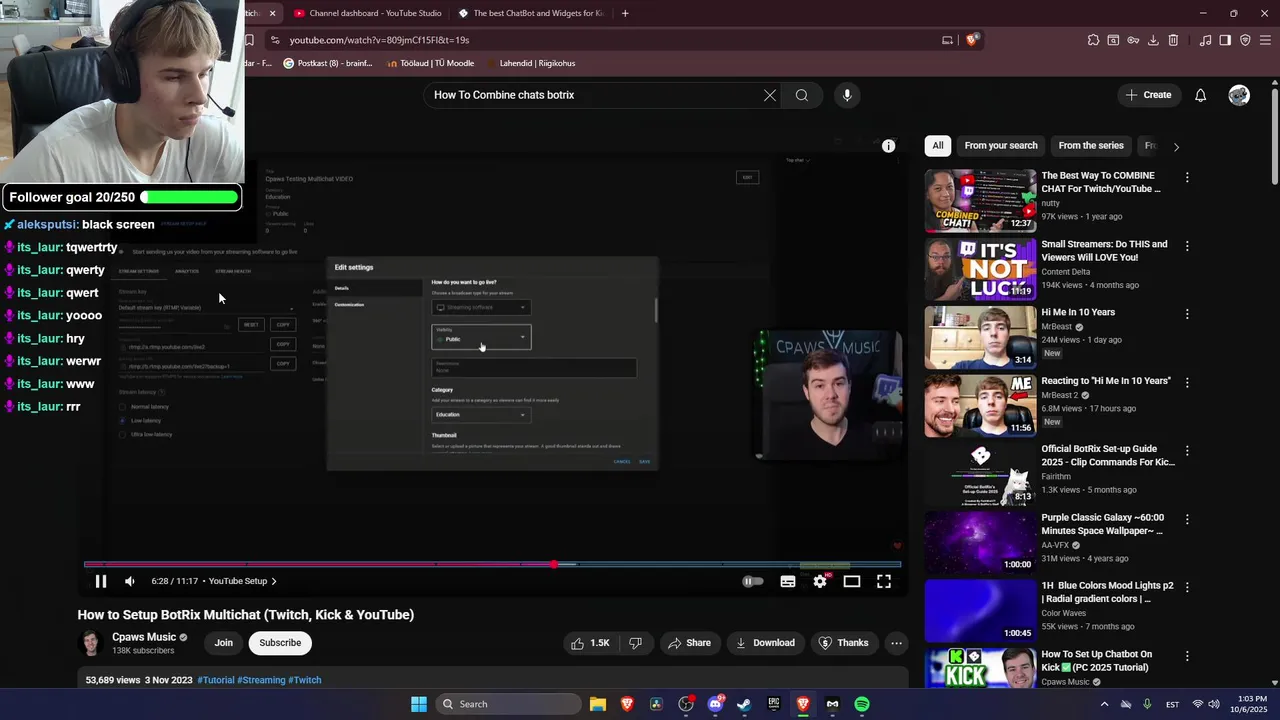Open the #Streaming hashtag link
Viewport: 1280px width, 720px height.
tap(261, 680)
